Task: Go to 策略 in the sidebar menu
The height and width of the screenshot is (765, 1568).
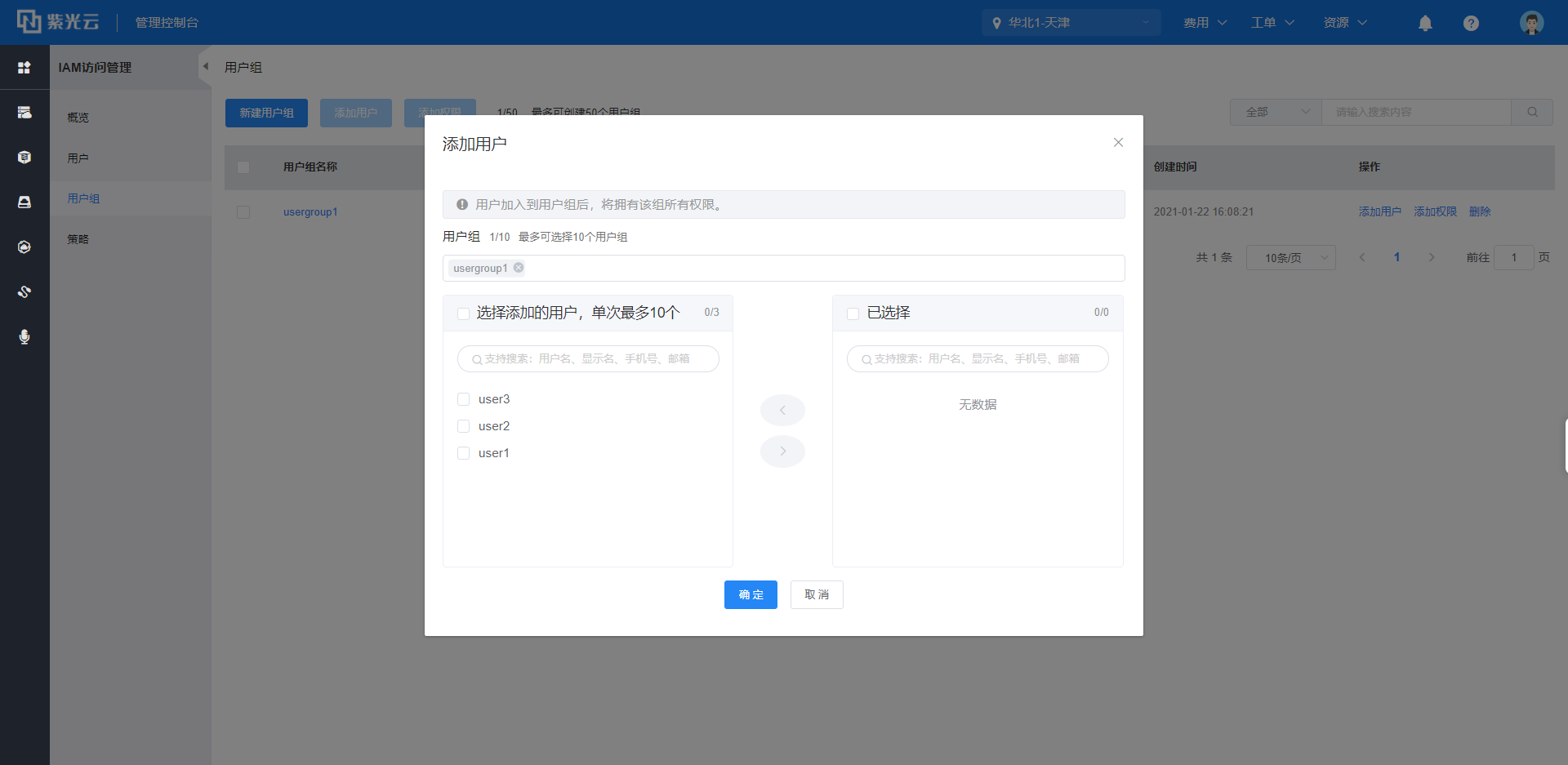Action: coord(78,239)
